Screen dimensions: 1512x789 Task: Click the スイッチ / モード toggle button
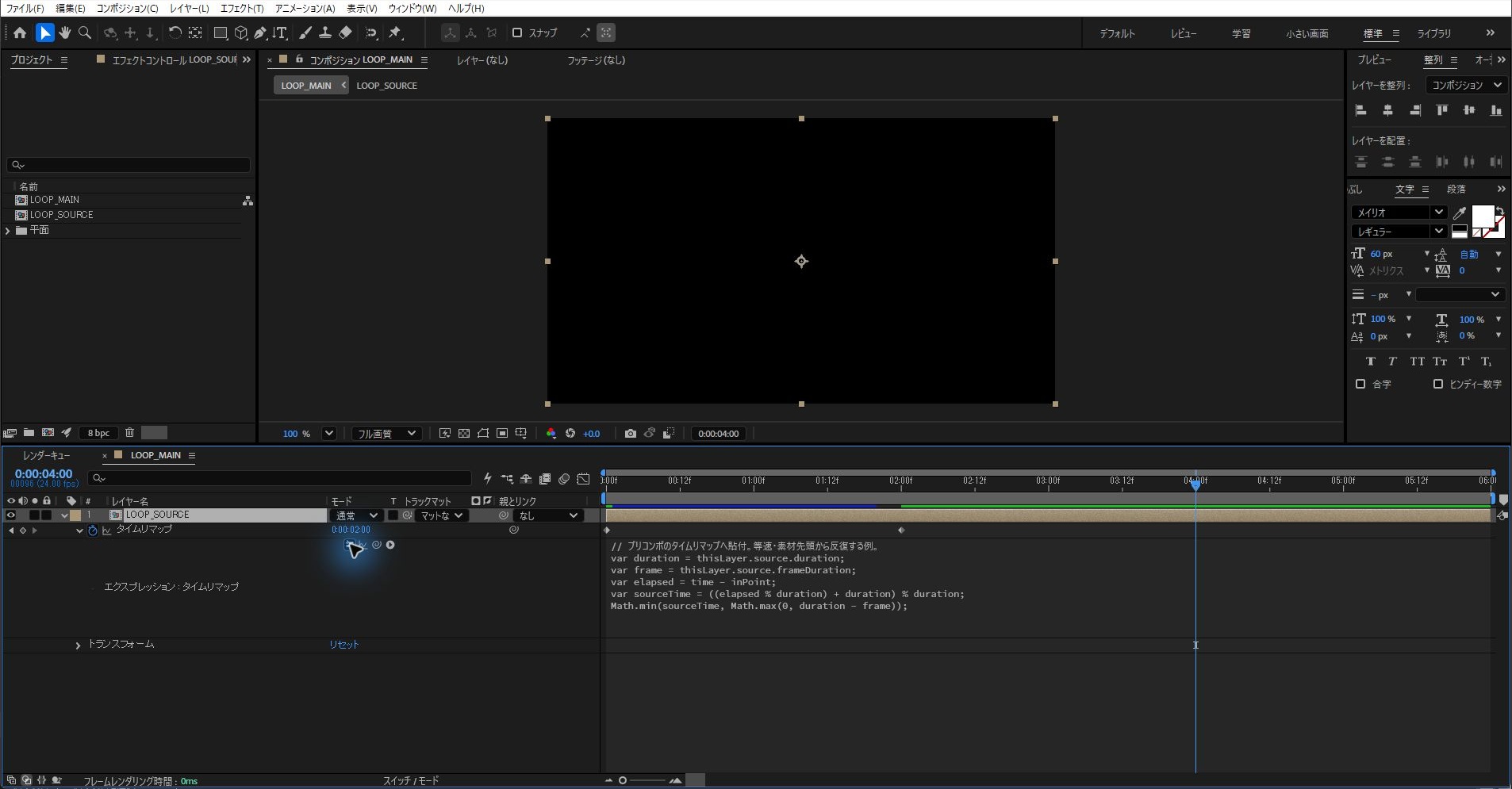click(411, 780)
